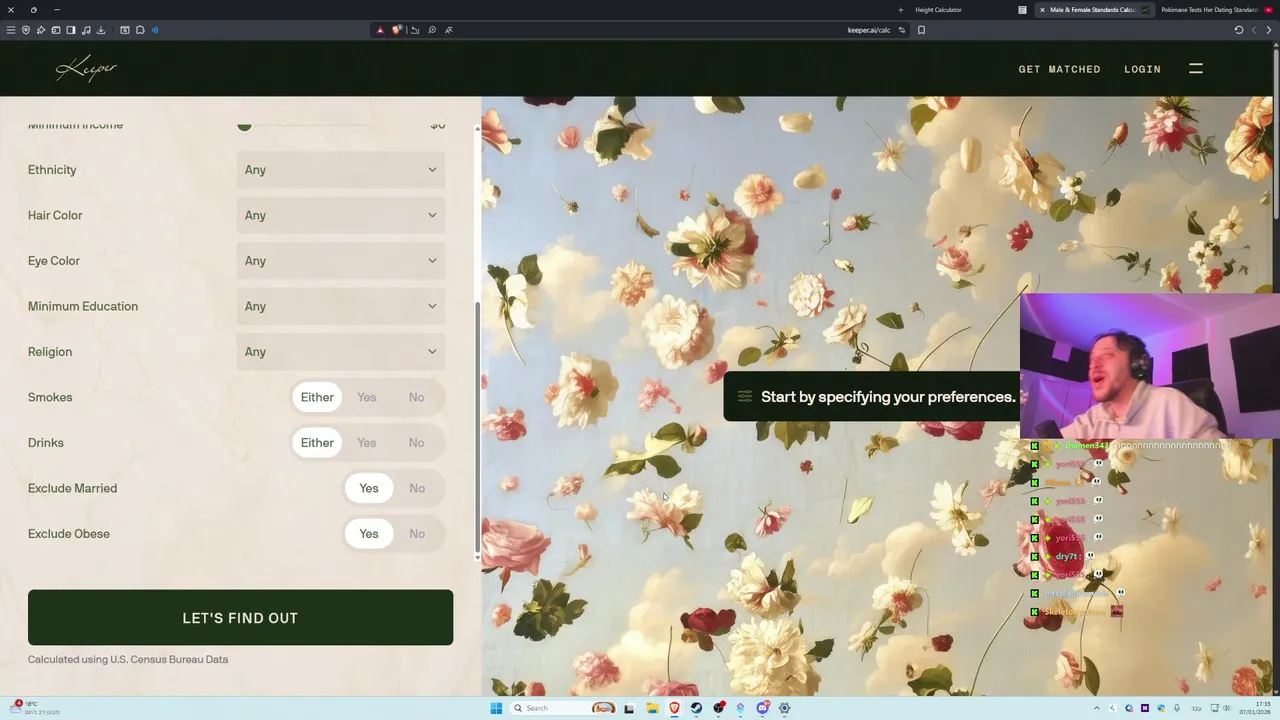Click the keeper.ai/calc address bar
Screen dimensions: 1280x720
(x=640, y=30)
